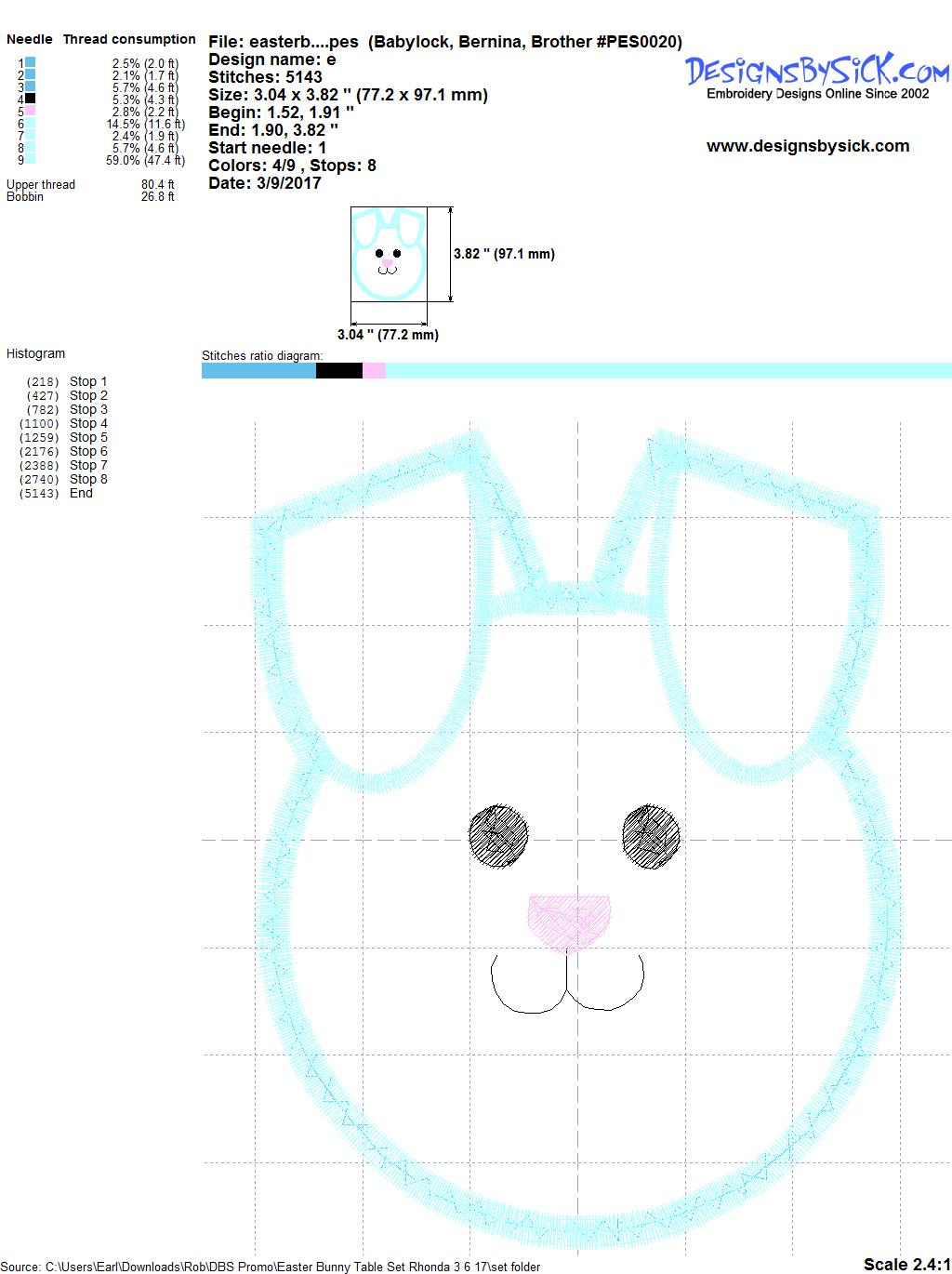Select needle 4 black color swatch
Viewport: 952px width, 1274px height.
click(x=31, y=99)
